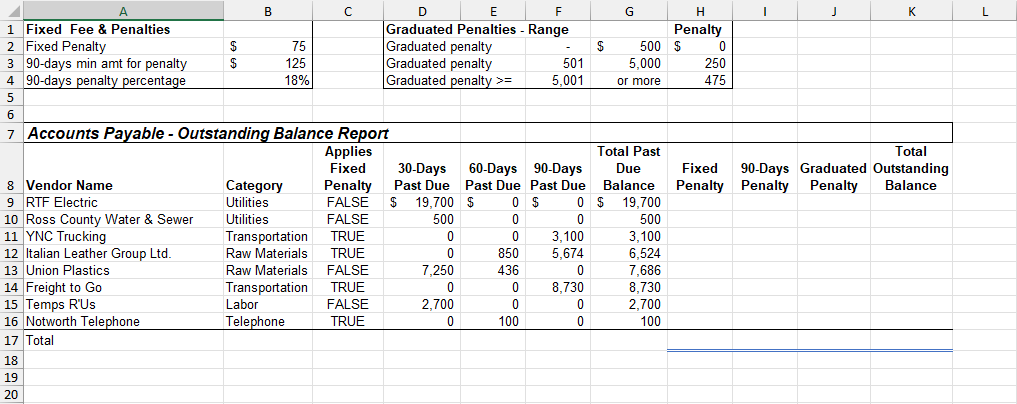
Task: Select the 501 range lower limit
Action: pos(558,64)
